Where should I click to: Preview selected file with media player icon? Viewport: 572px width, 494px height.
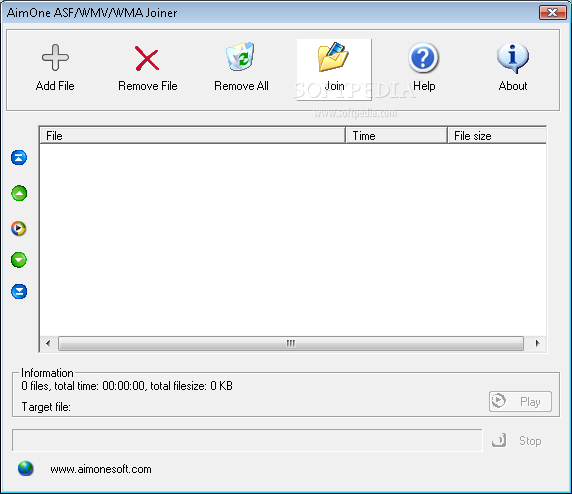(x=19, y=228)
